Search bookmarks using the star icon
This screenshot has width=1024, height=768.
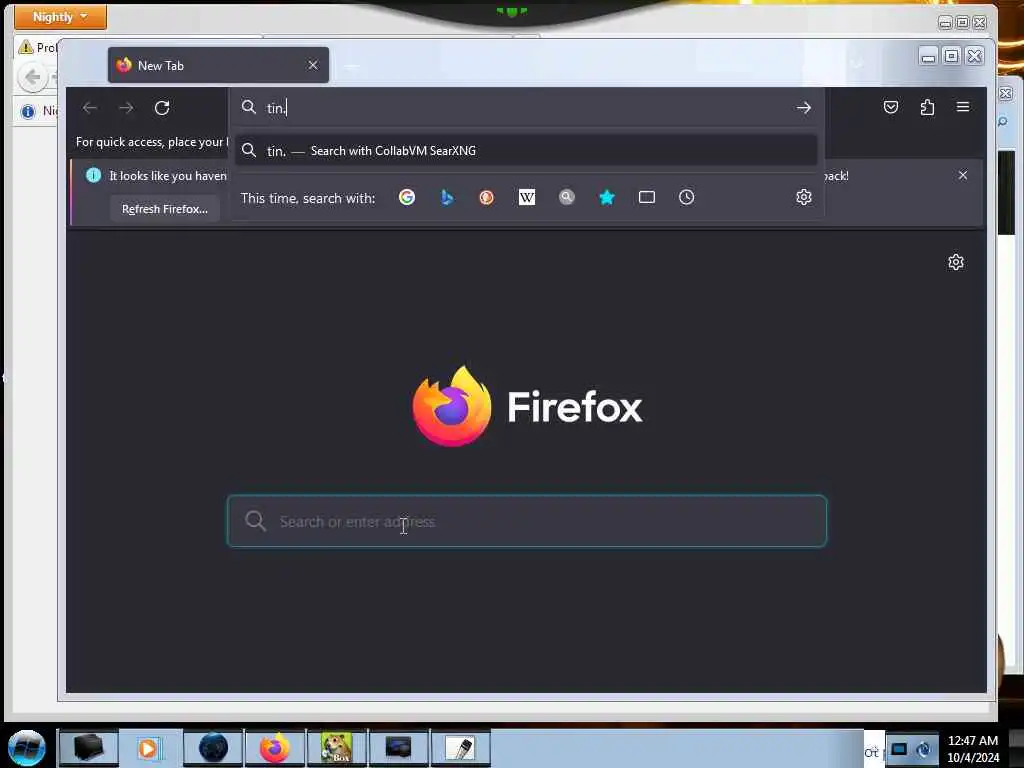(607, 197)
